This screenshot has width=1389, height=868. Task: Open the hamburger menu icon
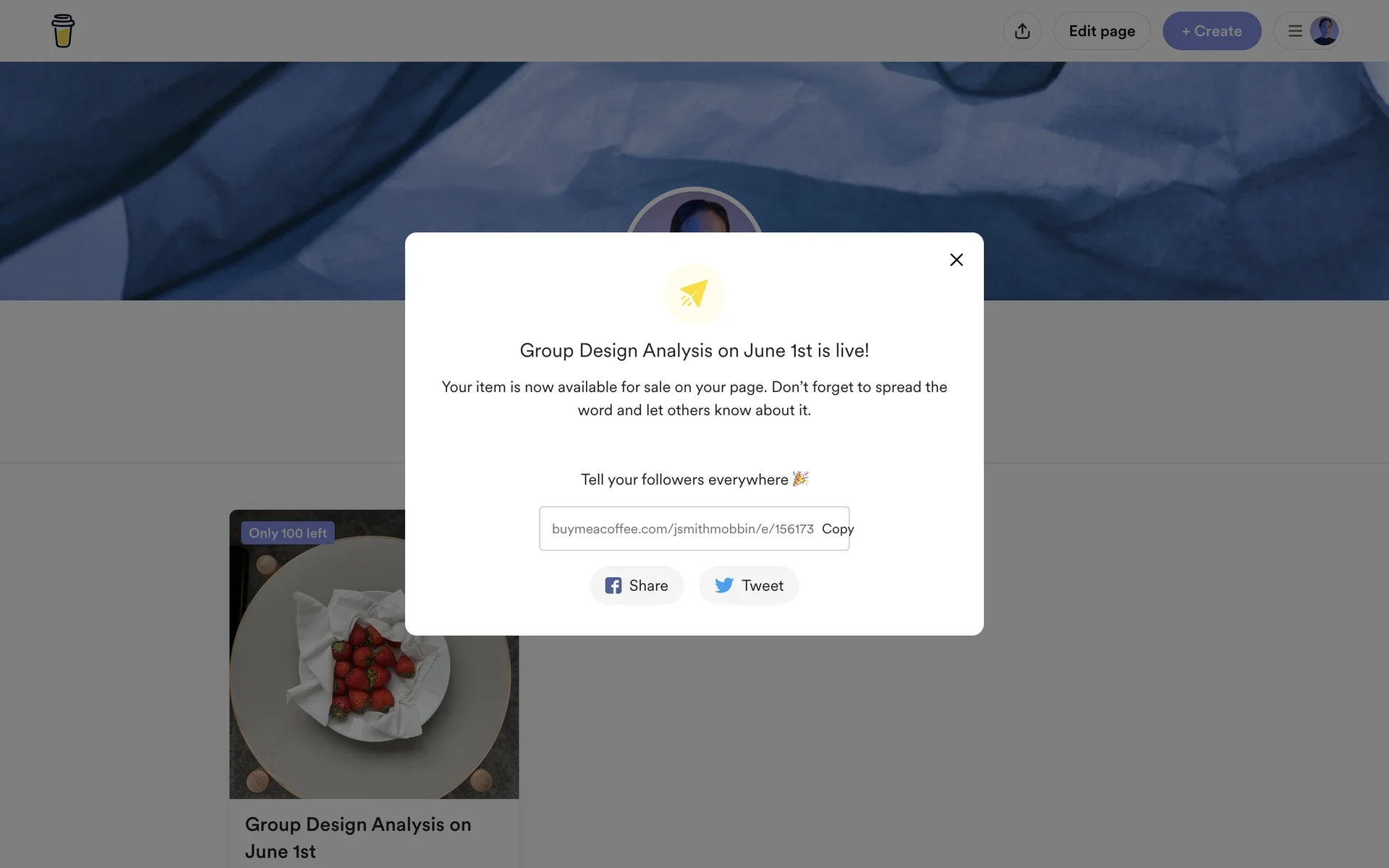(1295, 31)
